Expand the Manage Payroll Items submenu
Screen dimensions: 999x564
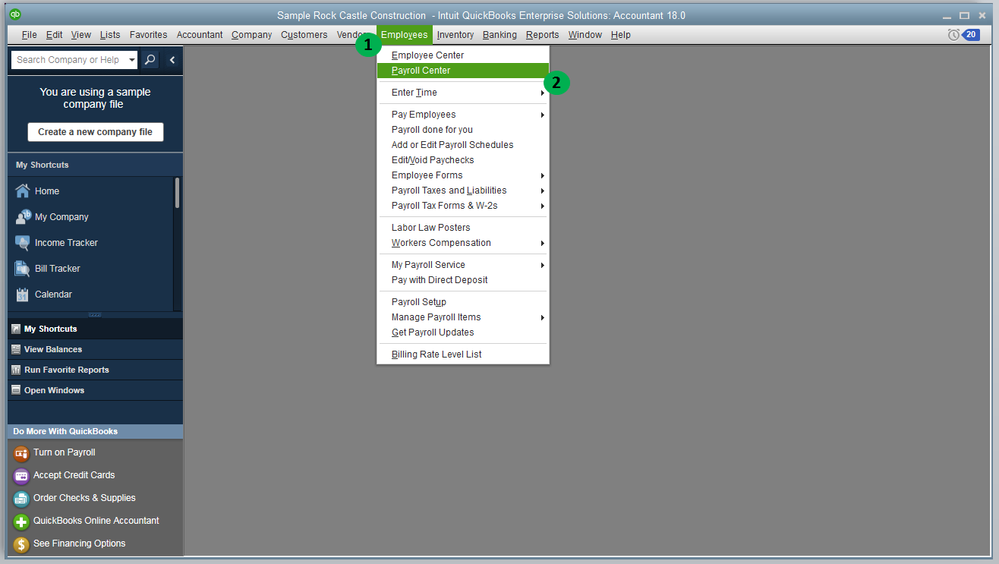coord(542,317)
